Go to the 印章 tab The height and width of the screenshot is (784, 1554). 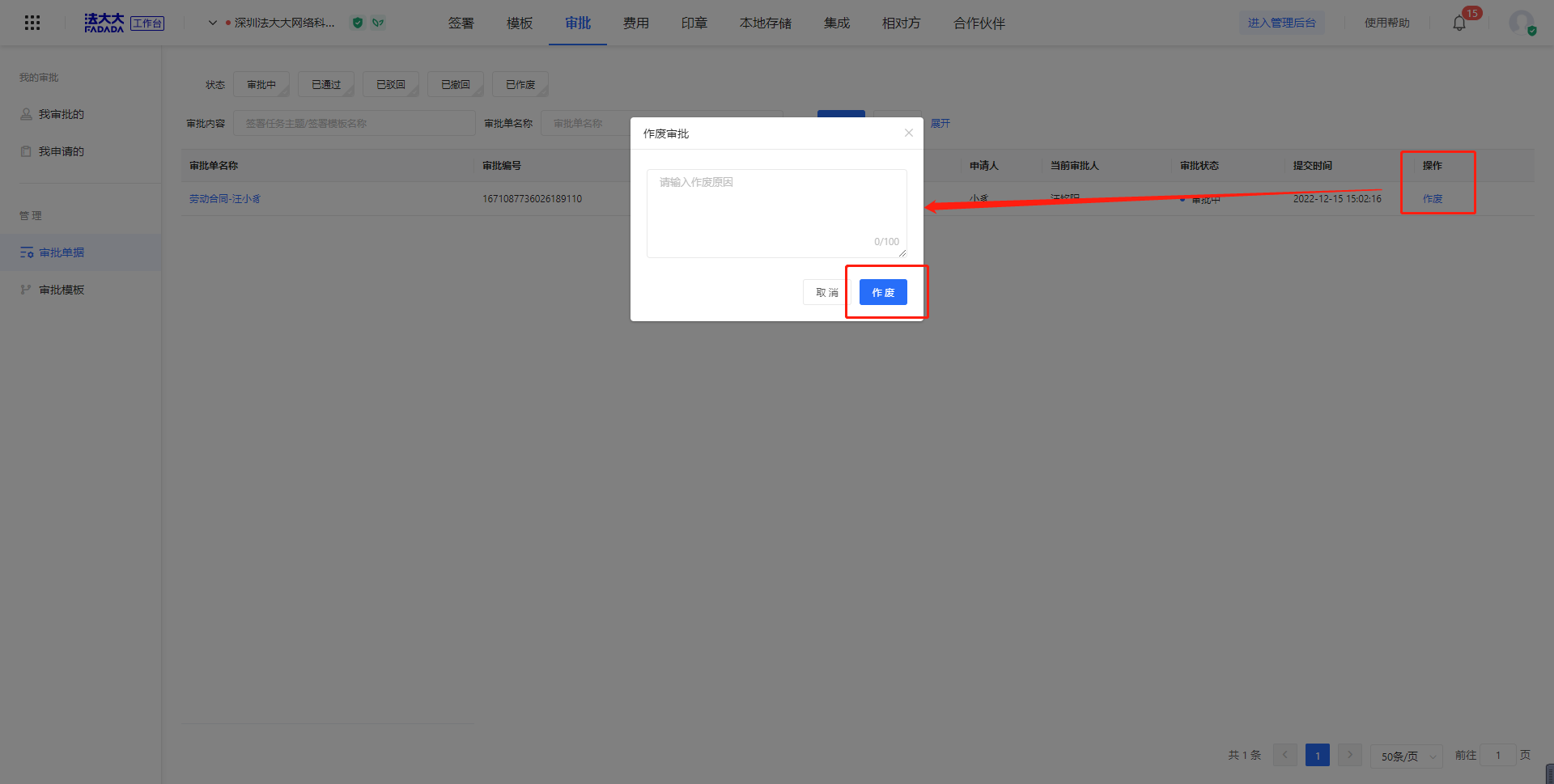tap(694, 23)
